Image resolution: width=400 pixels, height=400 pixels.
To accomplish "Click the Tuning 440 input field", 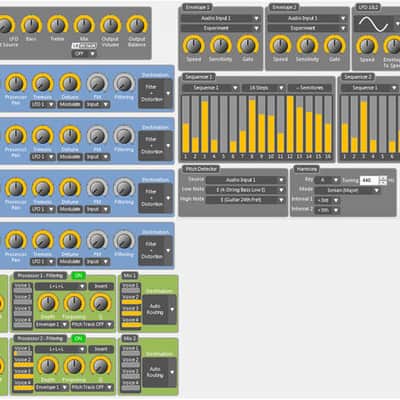I will [x=370, y=180].
